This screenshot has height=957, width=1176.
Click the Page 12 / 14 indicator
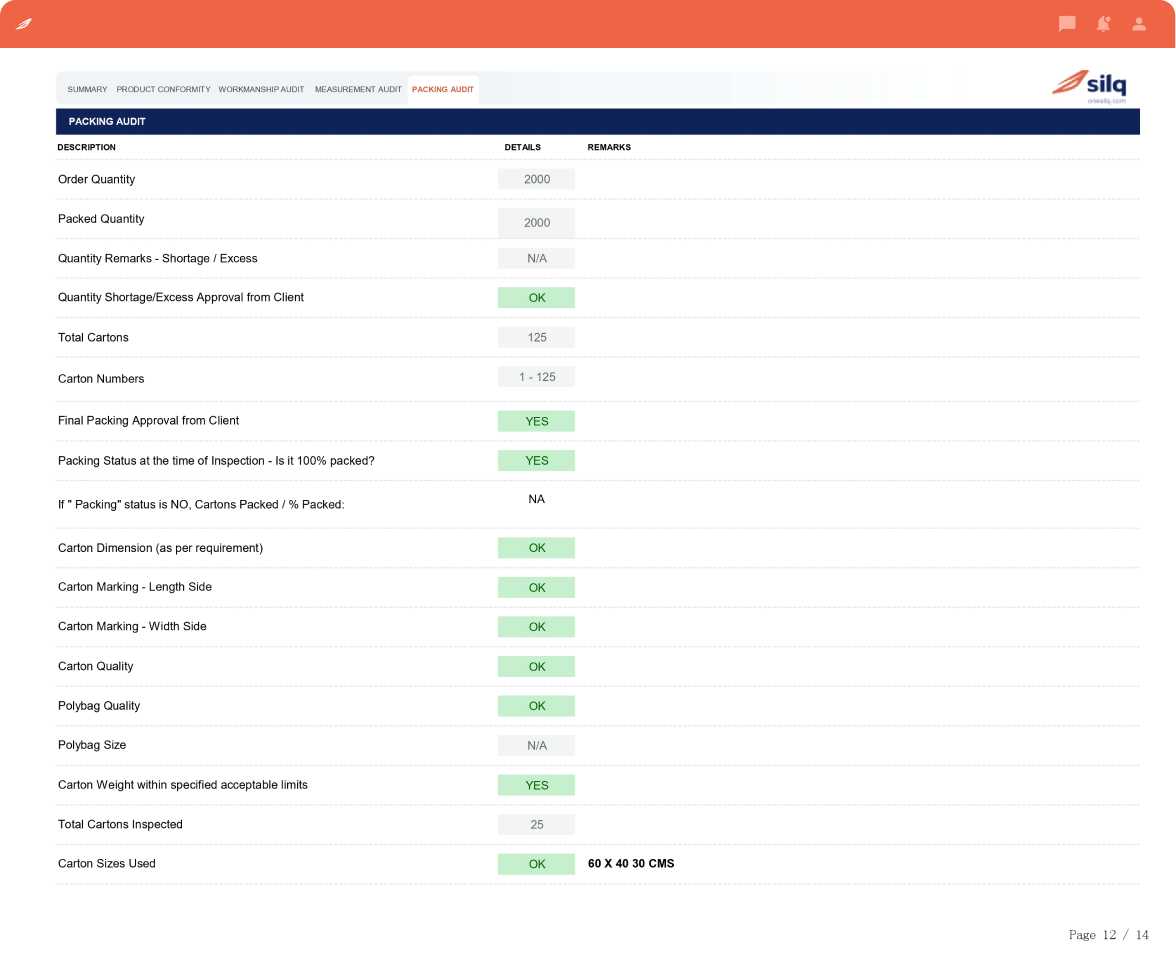tap(1108, 934)
